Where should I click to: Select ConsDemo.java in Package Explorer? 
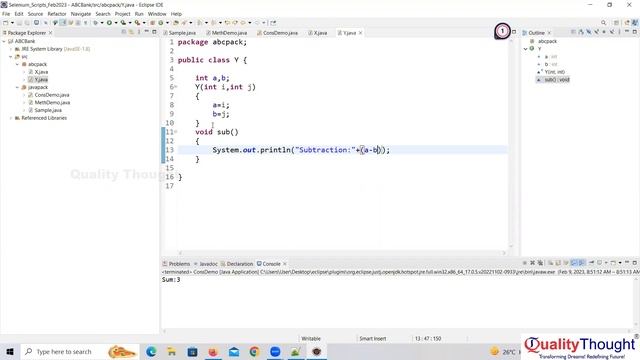tap(49, 95)
